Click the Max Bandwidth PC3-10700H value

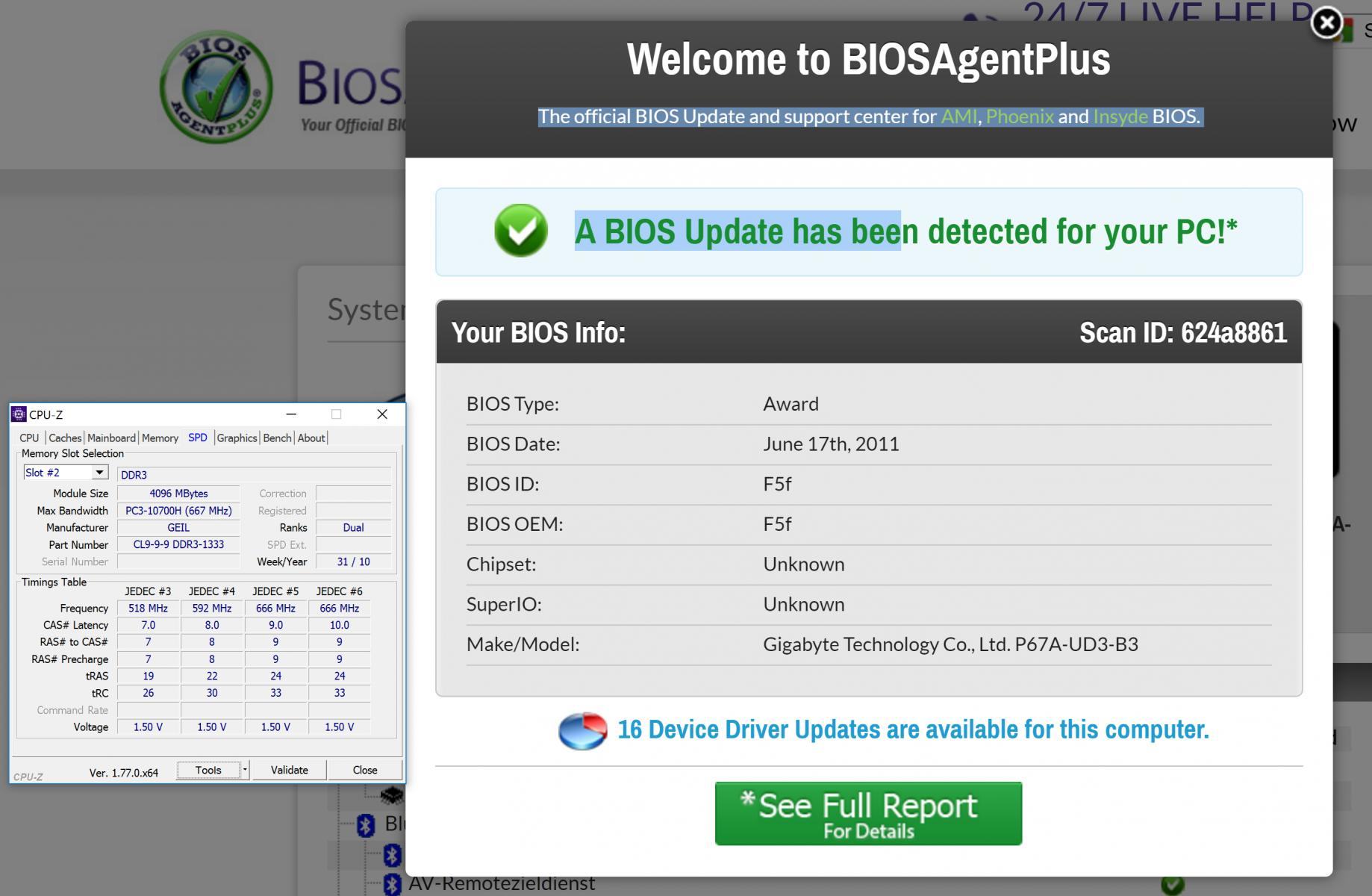[x=178, y=511]
